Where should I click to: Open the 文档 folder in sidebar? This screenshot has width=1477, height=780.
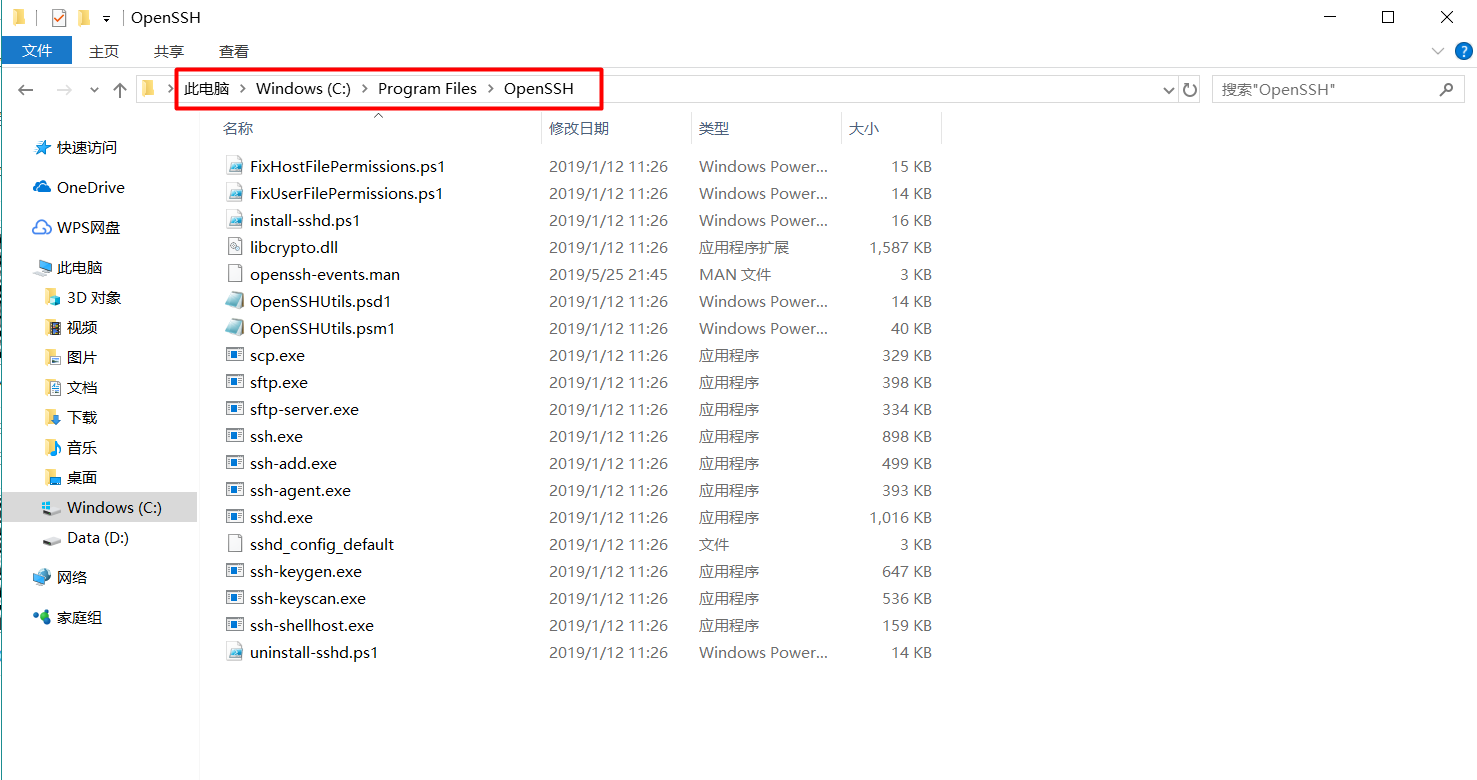(82, 387)
